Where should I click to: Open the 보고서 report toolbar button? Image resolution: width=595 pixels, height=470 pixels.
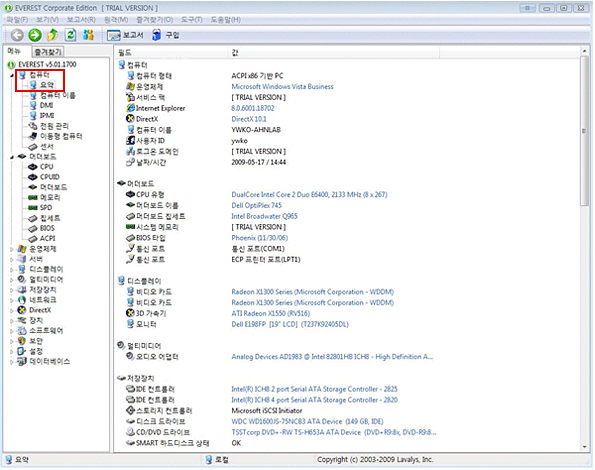[x=125, y=35]
